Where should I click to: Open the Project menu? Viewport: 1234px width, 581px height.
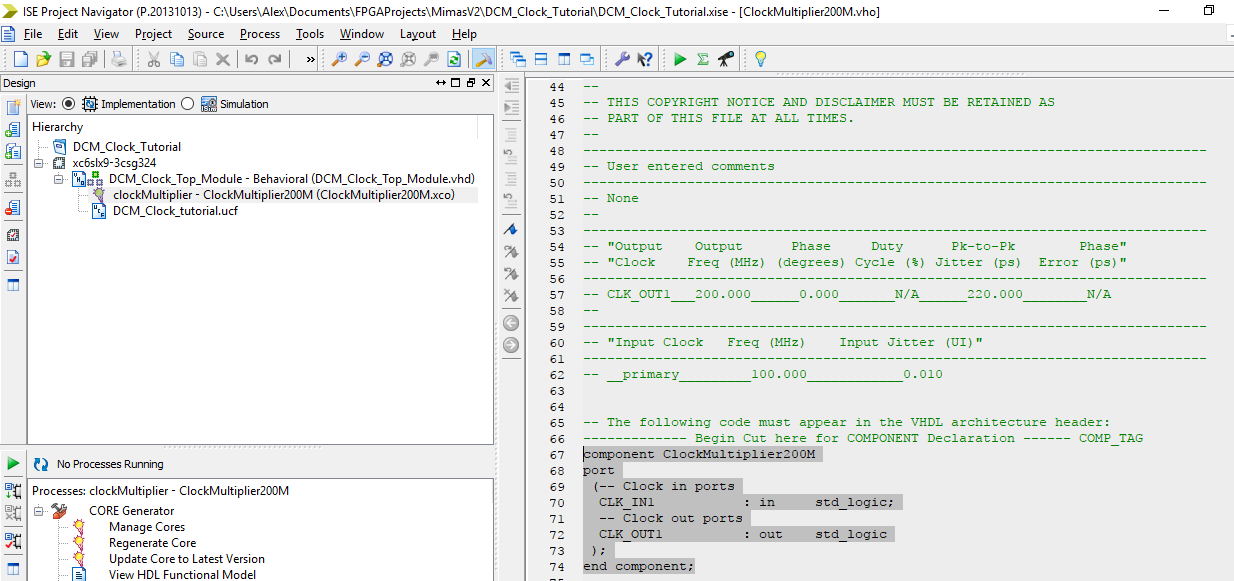[x=153, y=33]
